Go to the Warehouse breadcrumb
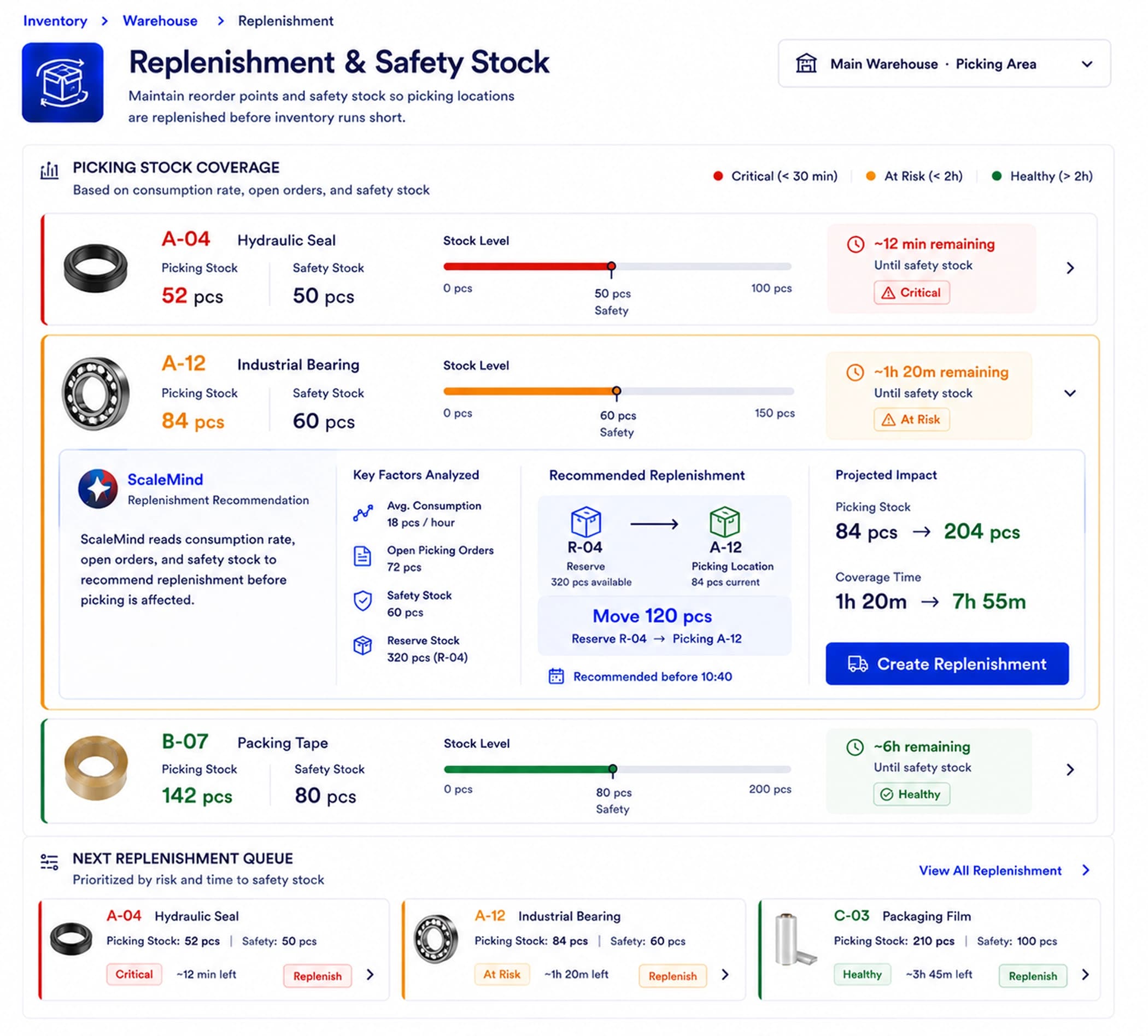Image resolution: width=1148 pixels, height=1036 pixels. tap(160, 21)
